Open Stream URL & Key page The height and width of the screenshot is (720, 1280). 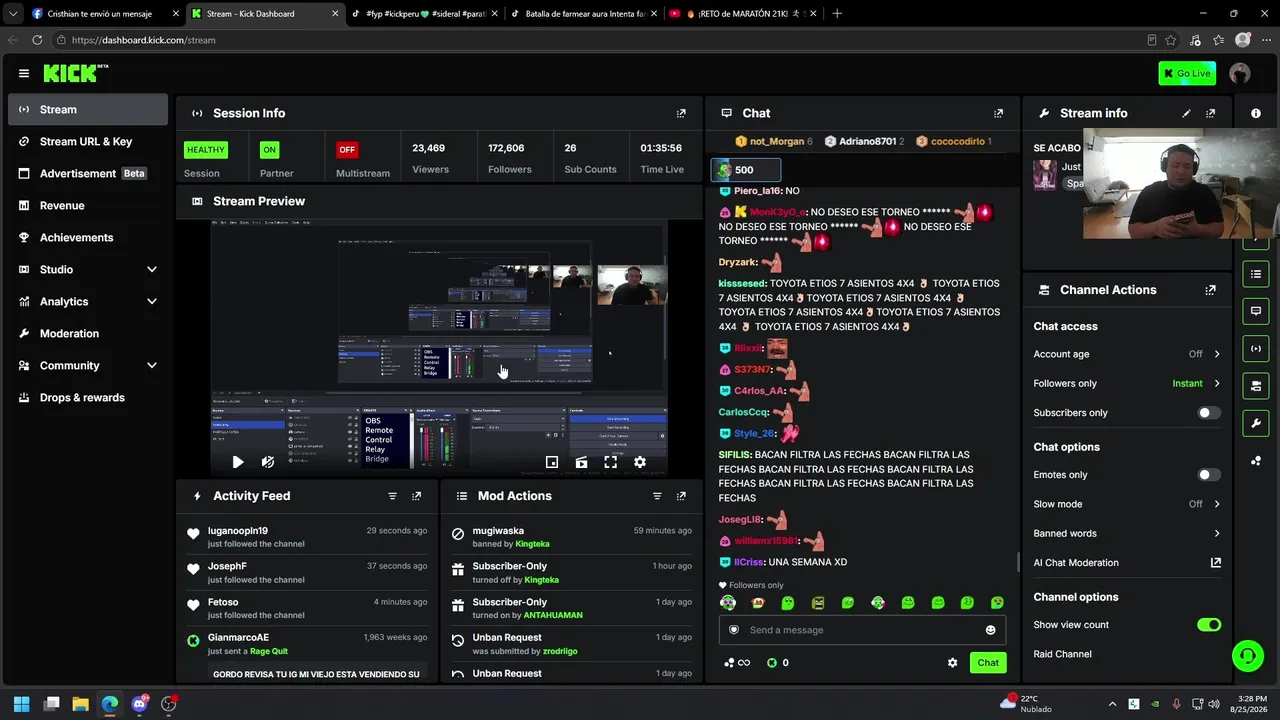88,142
